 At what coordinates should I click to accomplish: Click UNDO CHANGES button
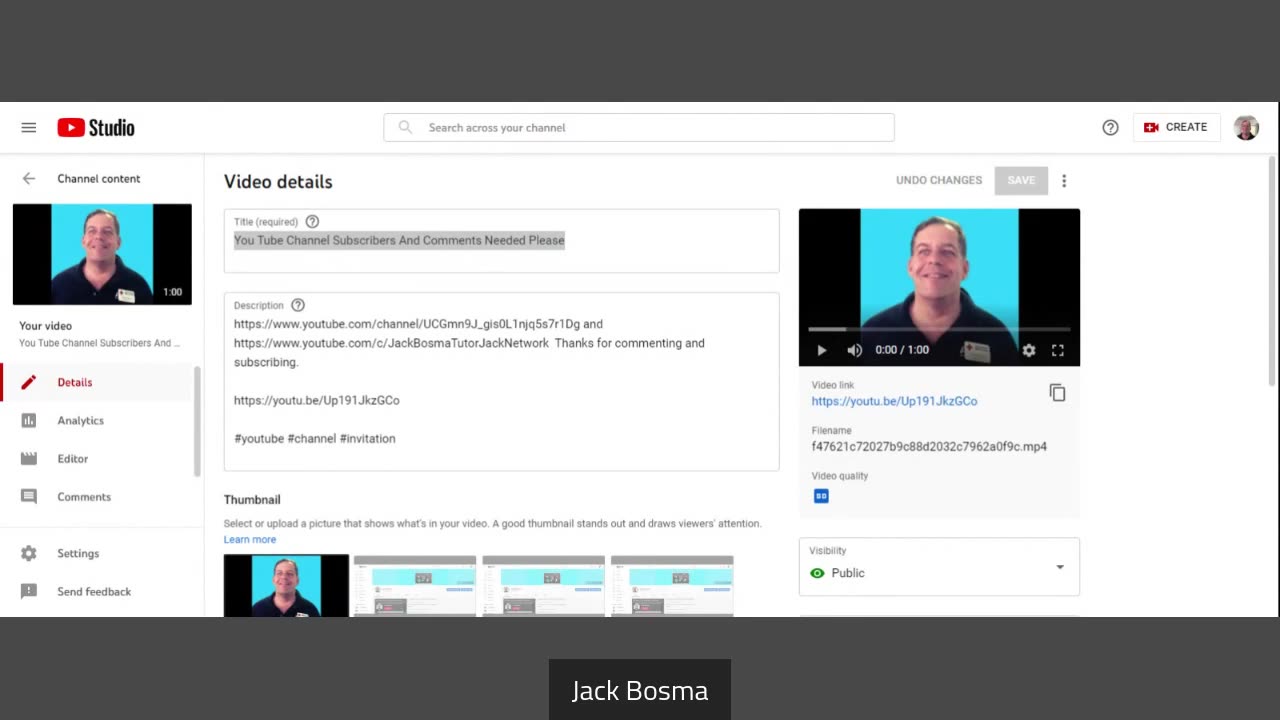(939, 180)
